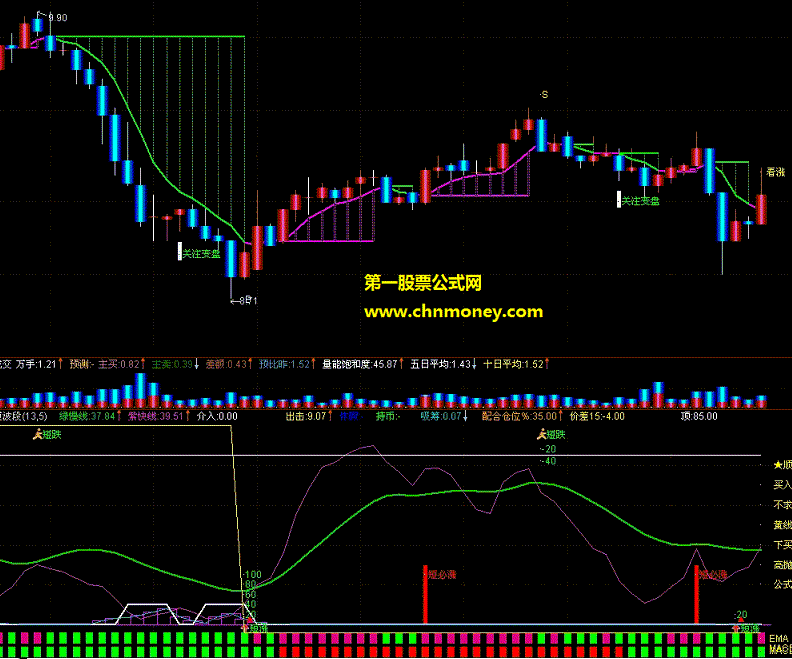Click the 100 scale label in the indicator
Viewport: 792px width, 659px height.
252,575
